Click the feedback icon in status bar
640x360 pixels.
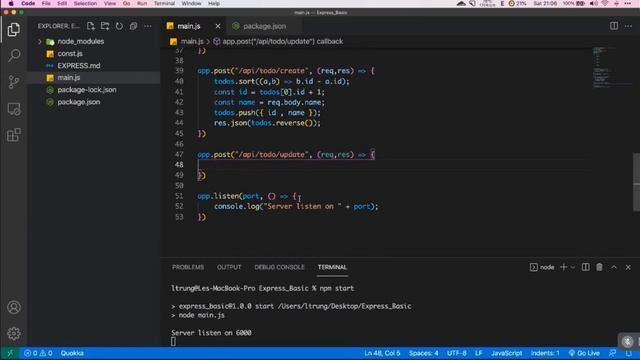pyautogui.click(x=613, y=353)
